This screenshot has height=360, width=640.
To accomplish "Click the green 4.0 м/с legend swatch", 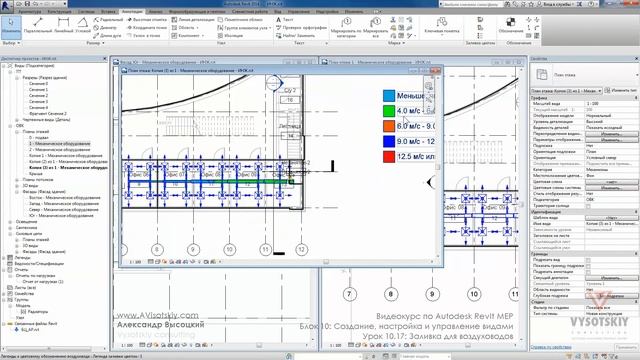I will tap(389, 111).
